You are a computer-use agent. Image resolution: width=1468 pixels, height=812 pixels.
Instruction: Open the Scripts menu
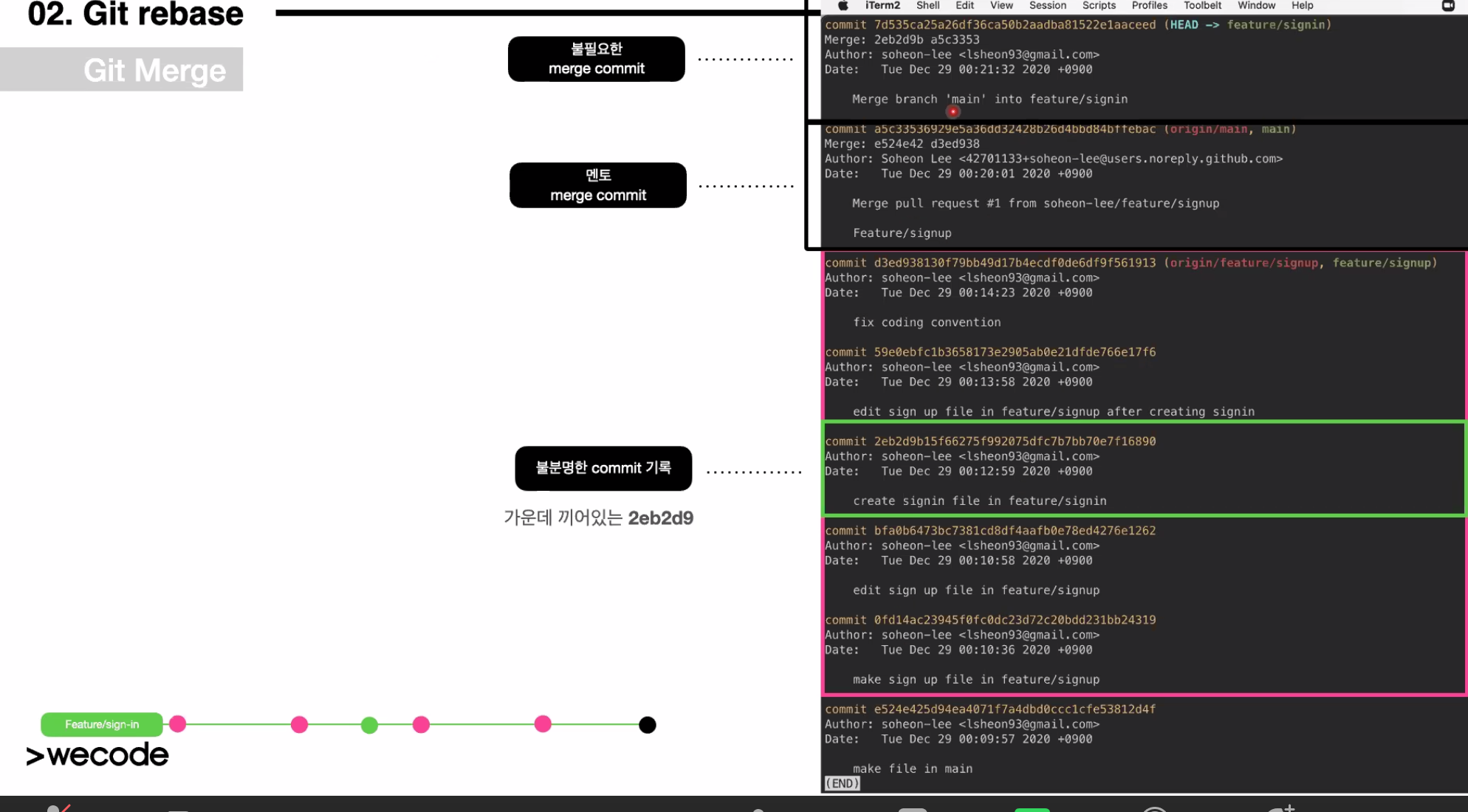pos(1098,6)
